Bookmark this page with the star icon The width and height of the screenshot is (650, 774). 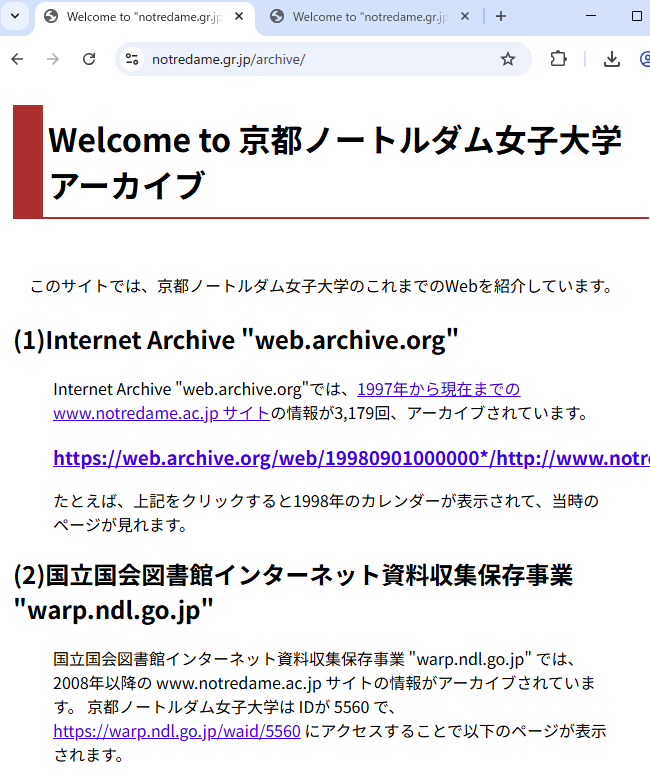[x=508, y=59]
